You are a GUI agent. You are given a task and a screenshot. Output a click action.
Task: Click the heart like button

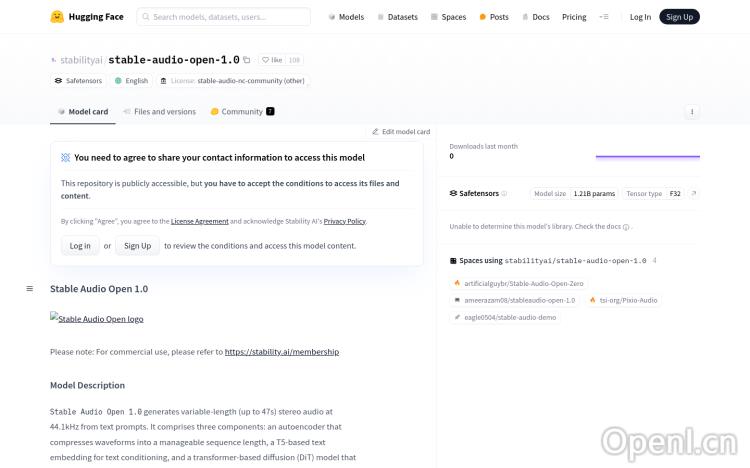tap(272, 60)
